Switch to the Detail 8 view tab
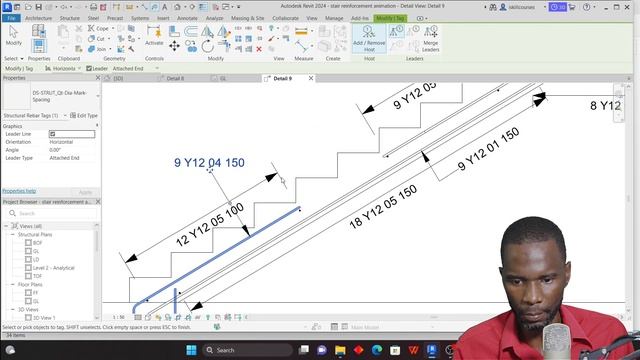Viewport: 640px width, 360px height. 175,78
